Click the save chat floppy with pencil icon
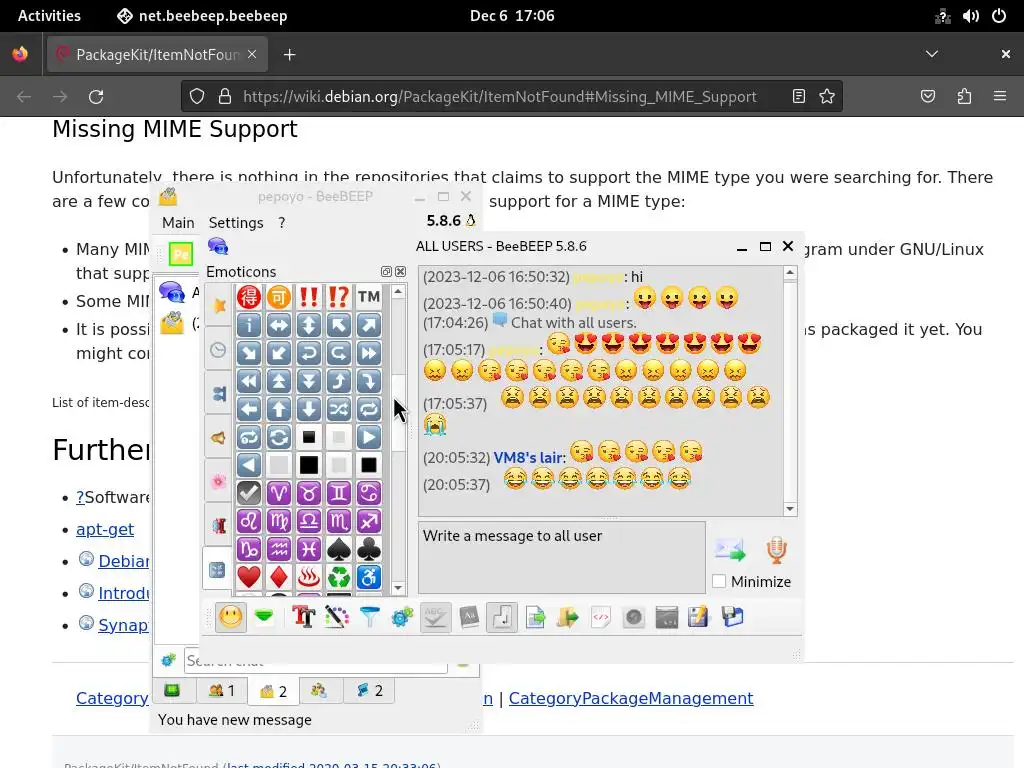Image resolution: width=1024 pixels, height=768 pixels. (x=698, y=617)
